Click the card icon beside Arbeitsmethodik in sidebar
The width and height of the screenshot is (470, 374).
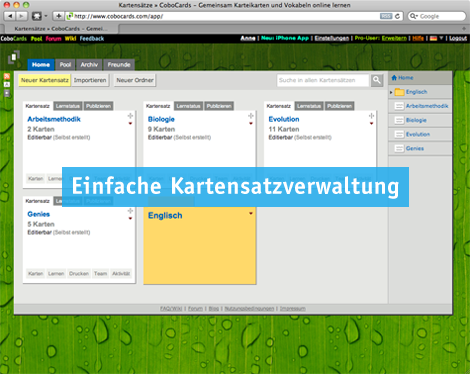(x=399, y=106)
